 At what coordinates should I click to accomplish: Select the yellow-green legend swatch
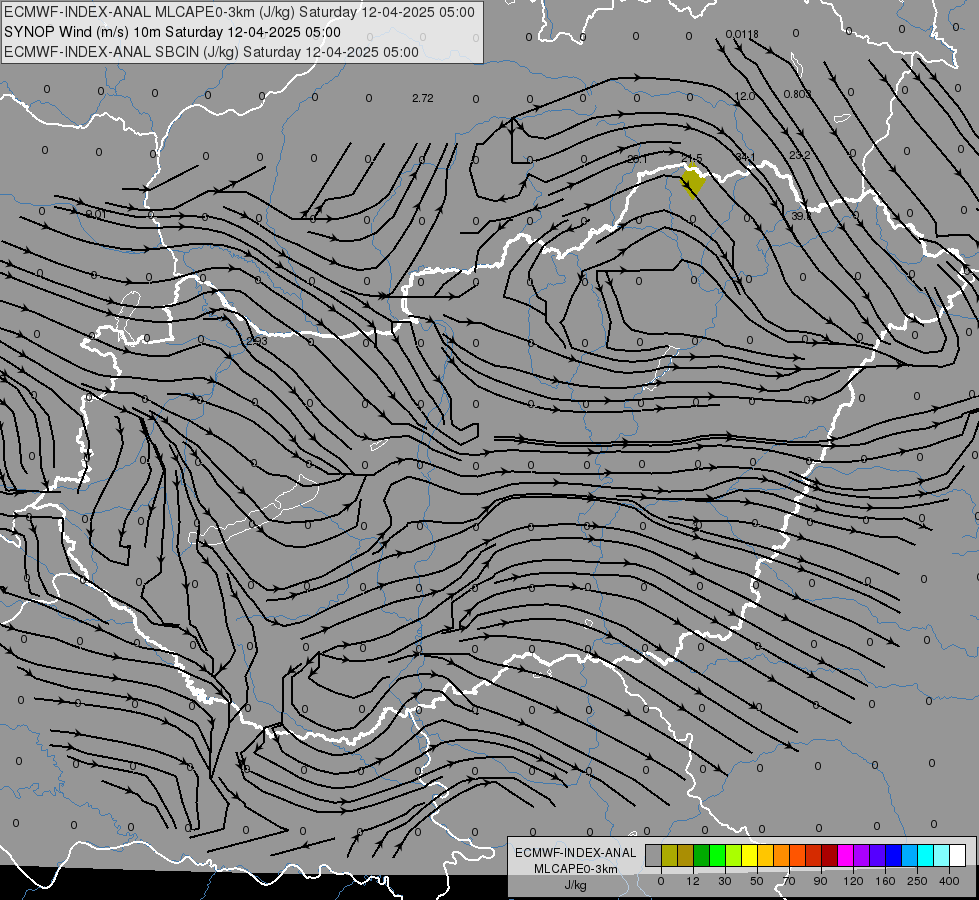(734, 855)
